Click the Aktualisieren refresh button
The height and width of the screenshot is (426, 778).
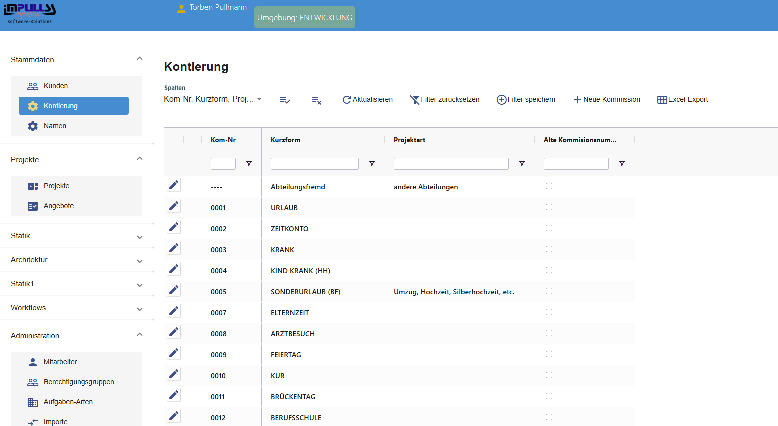point(367,100)
